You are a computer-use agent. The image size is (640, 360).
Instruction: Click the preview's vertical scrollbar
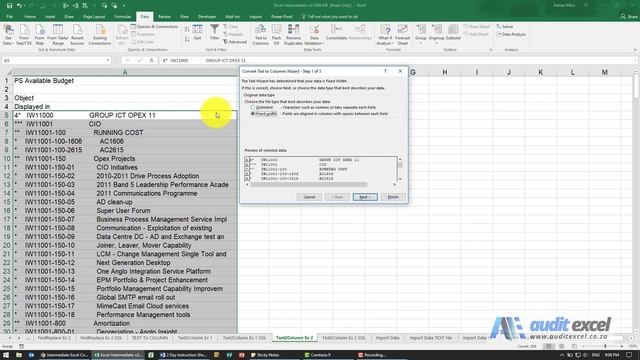coord(400,165)
